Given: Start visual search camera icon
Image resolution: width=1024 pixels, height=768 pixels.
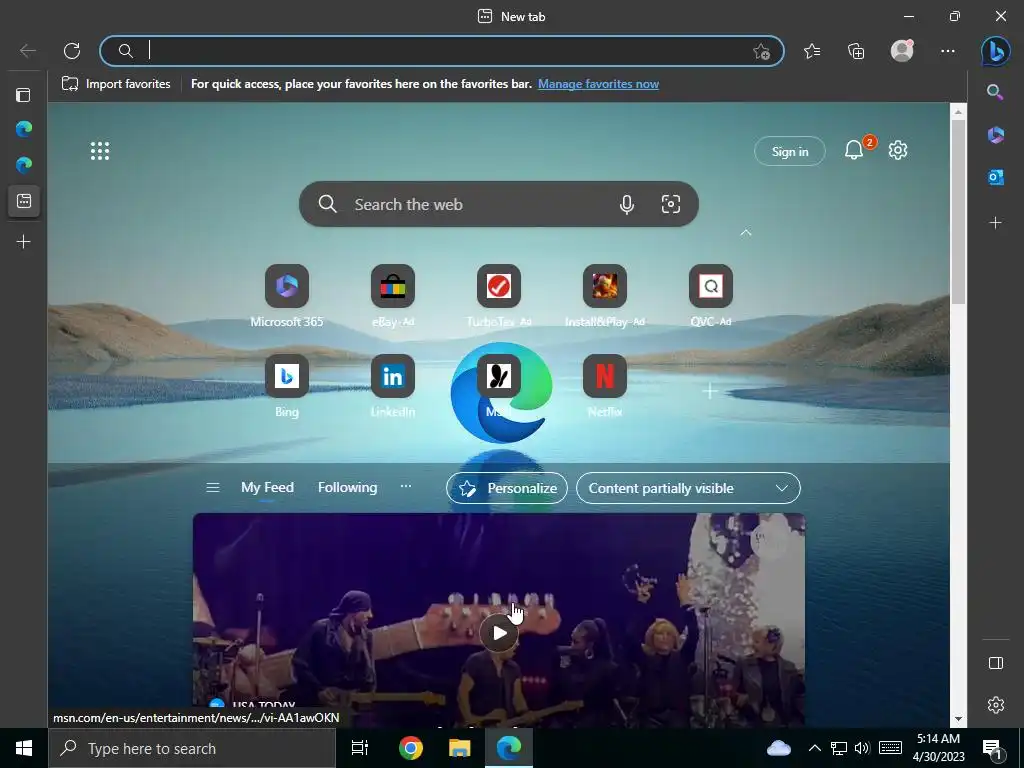Looking at the screenshot, I should point(671,204).
